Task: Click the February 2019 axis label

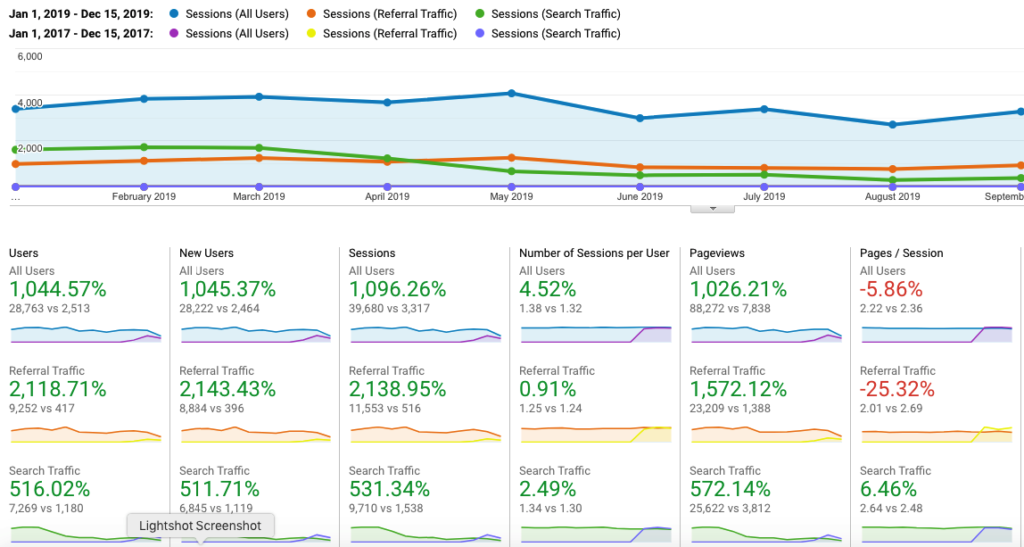Action: point(144,197)
